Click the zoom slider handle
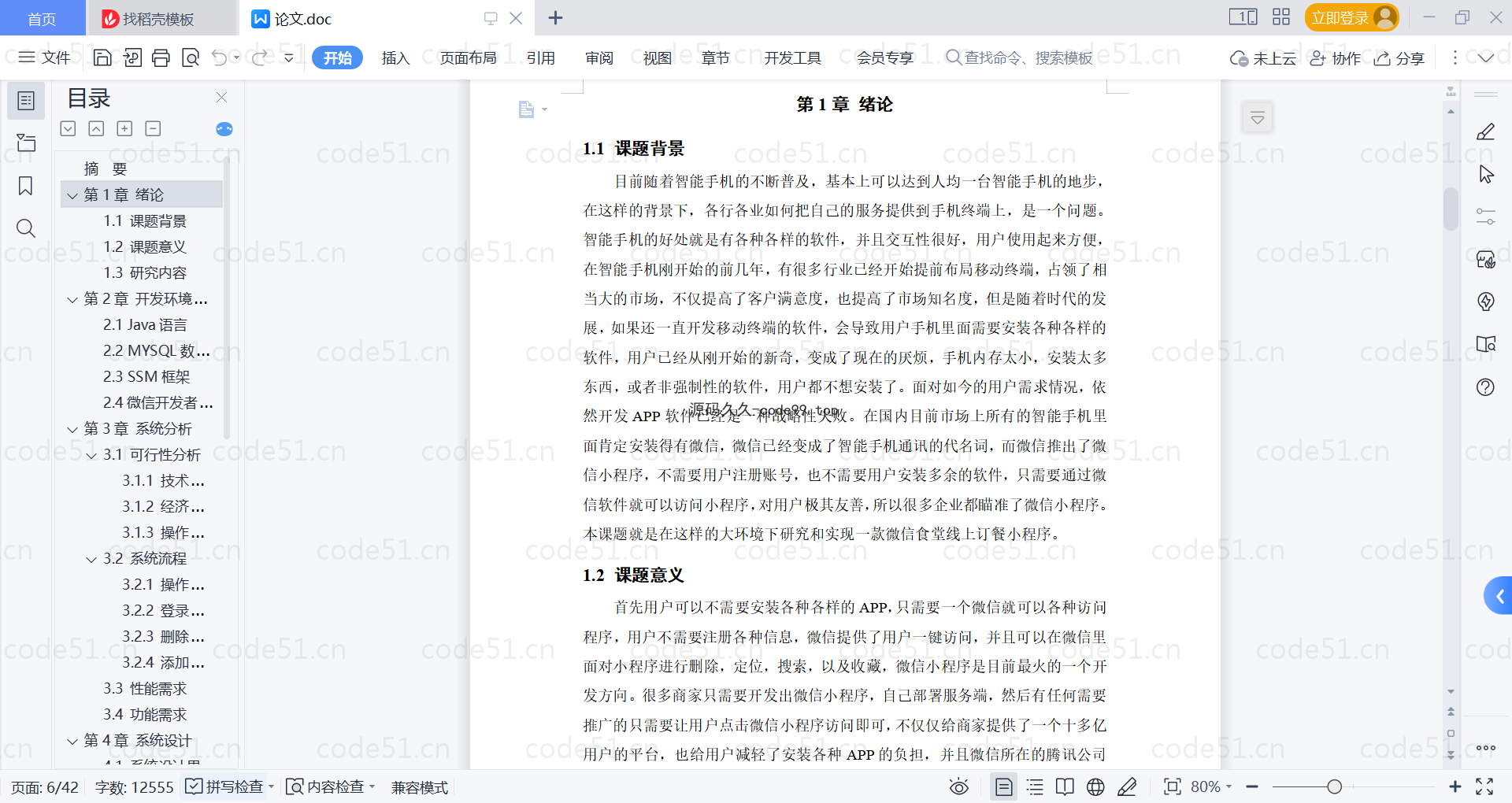 pos(1334,786)
